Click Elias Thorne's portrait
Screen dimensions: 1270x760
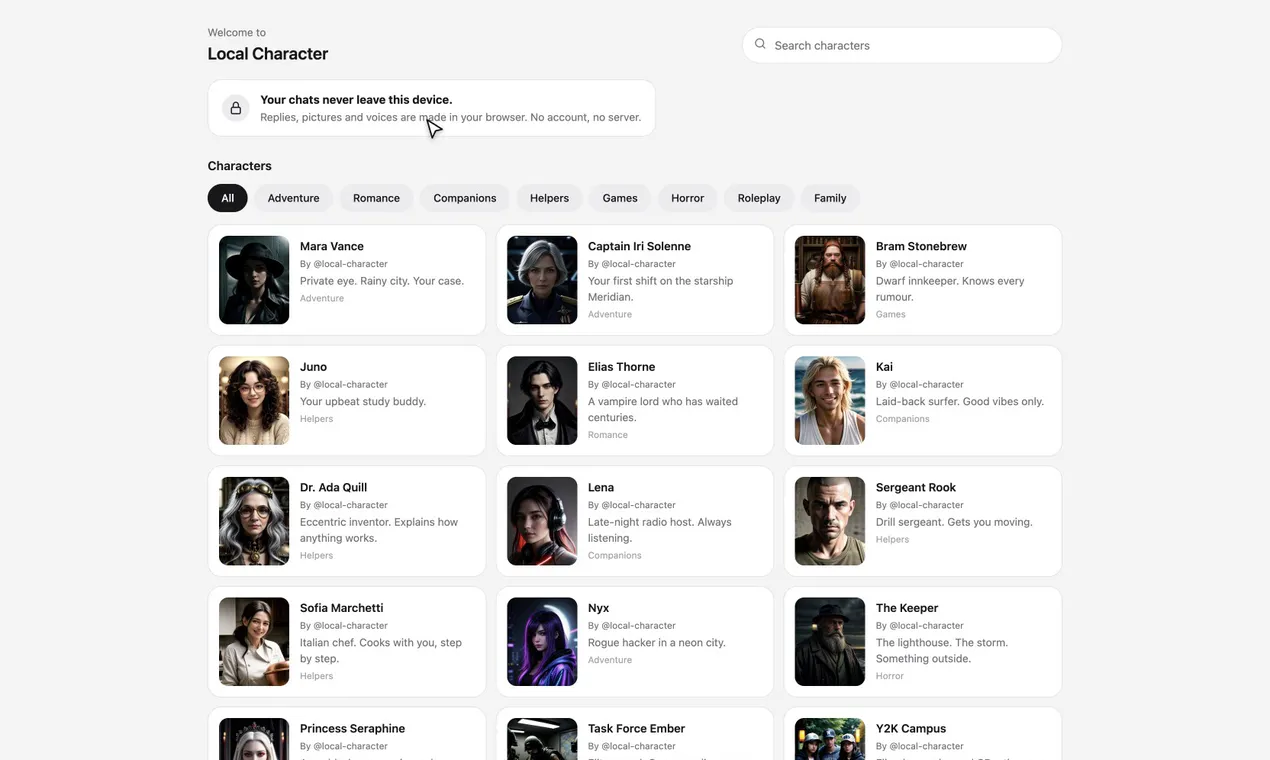pos(542,401)
